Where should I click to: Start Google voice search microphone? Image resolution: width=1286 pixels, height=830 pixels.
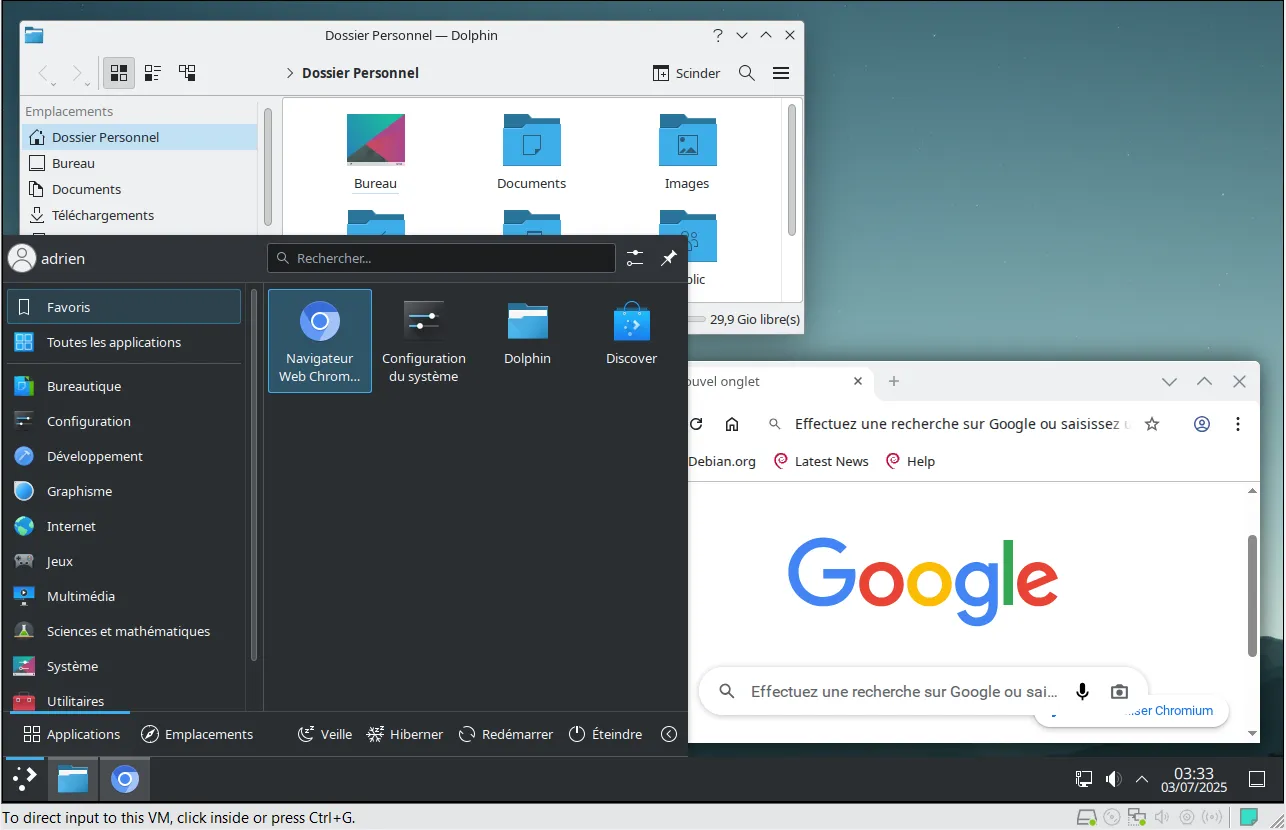point(1082,691)
